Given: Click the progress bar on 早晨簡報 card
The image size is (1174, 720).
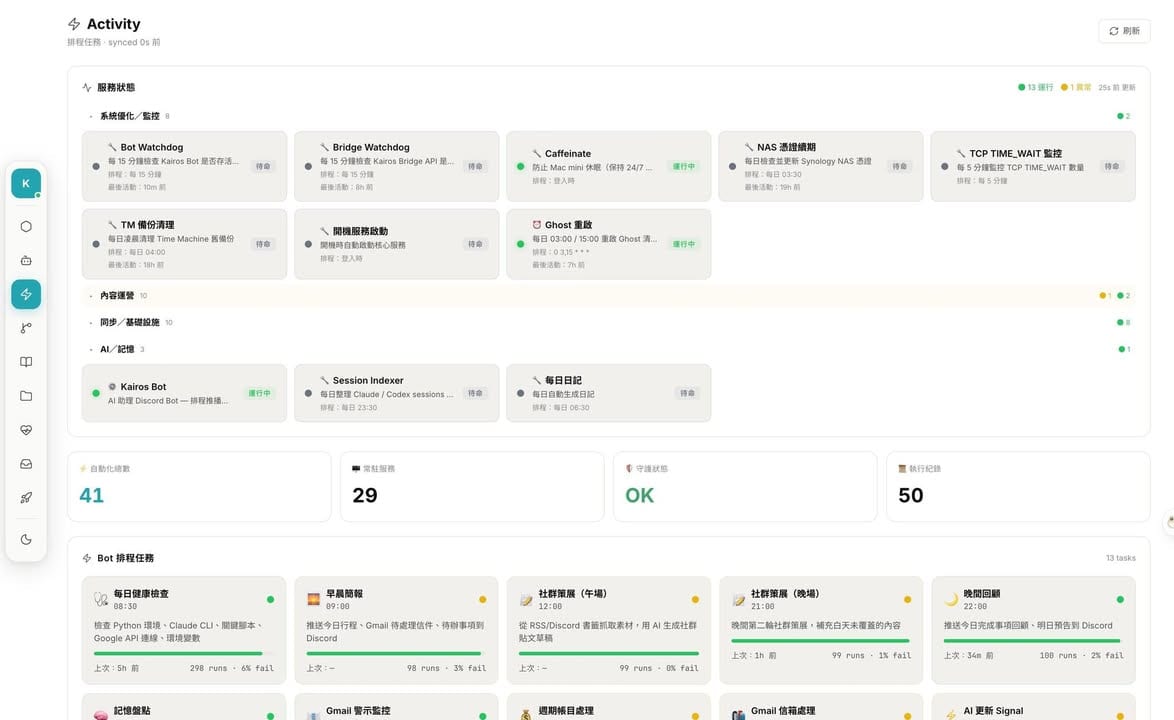Looking at the screenshot, I should pyautogui.click(x=396, y=653).
